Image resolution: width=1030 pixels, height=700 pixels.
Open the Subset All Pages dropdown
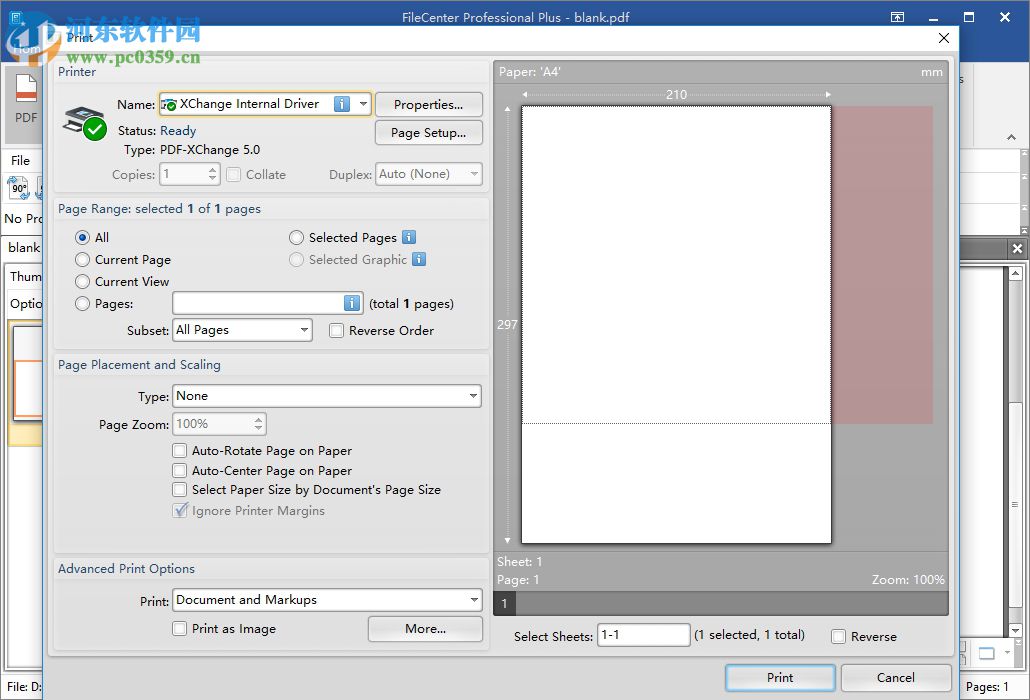tap(304, 330)
